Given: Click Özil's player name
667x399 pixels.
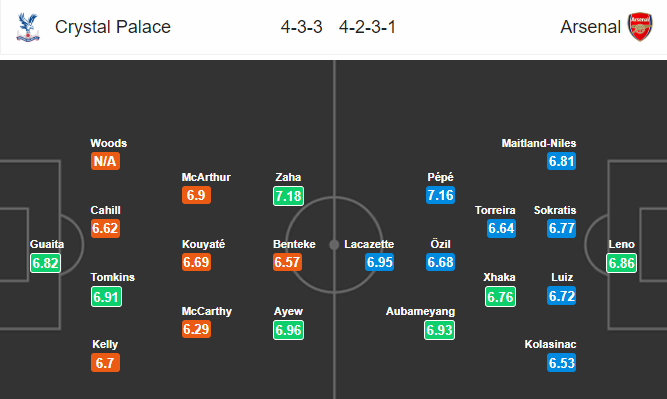Looking at the screenshot, I should [440, 244].
